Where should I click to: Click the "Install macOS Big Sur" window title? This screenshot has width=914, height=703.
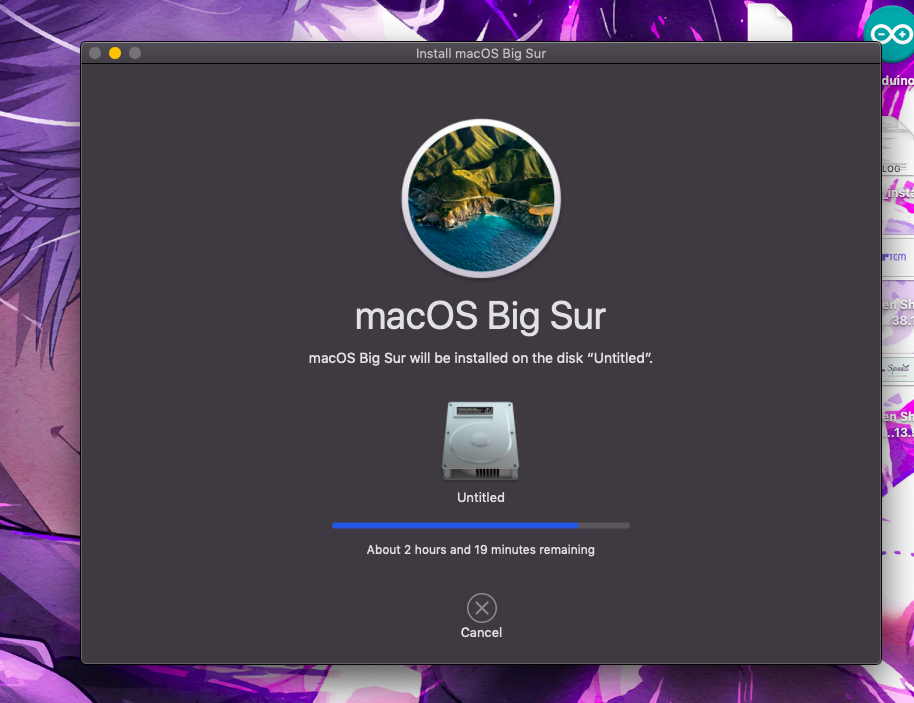480,54
